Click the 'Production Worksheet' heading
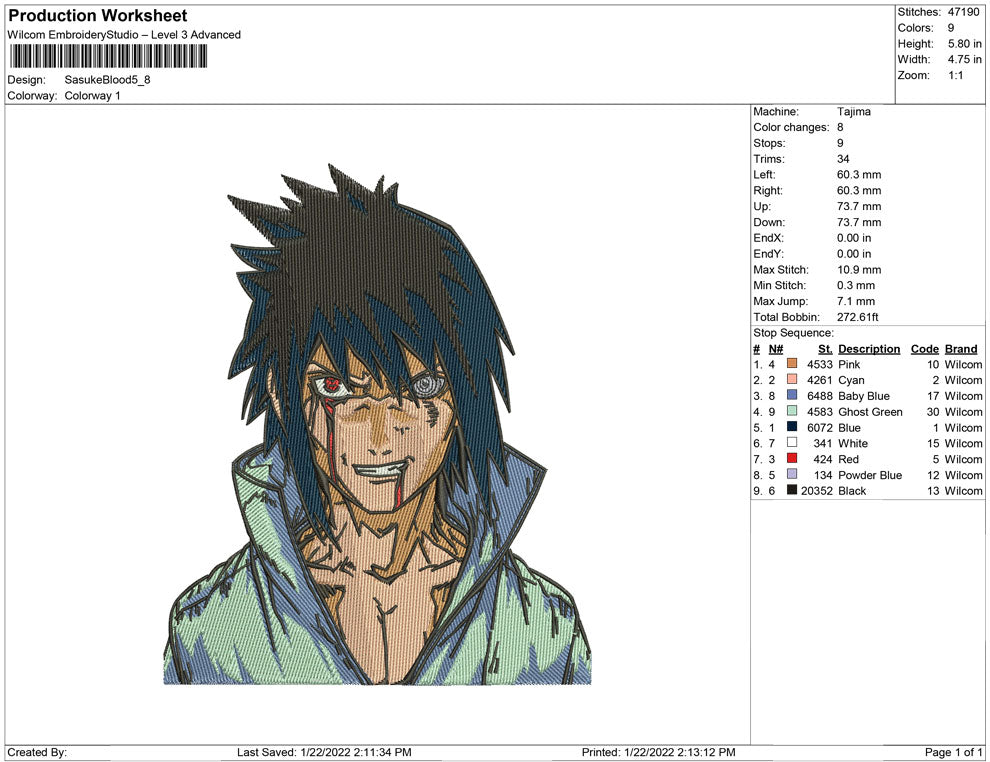 pyautogui.click(x=98, y=16)
